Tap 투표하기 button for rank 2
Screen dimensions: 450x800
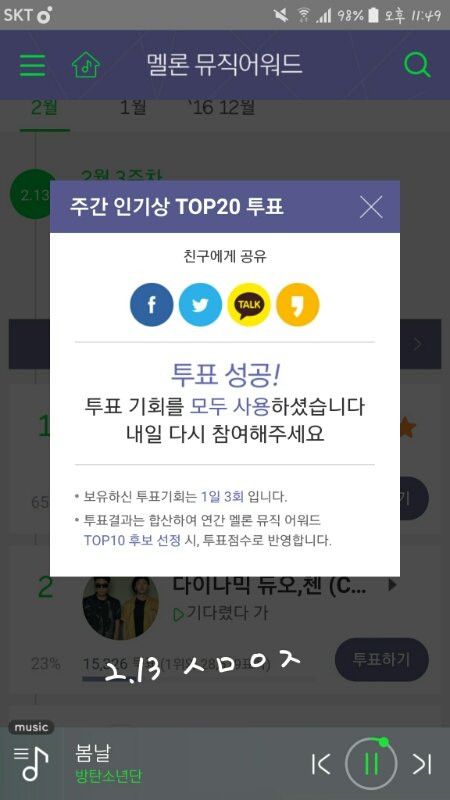tap(382, 659)
